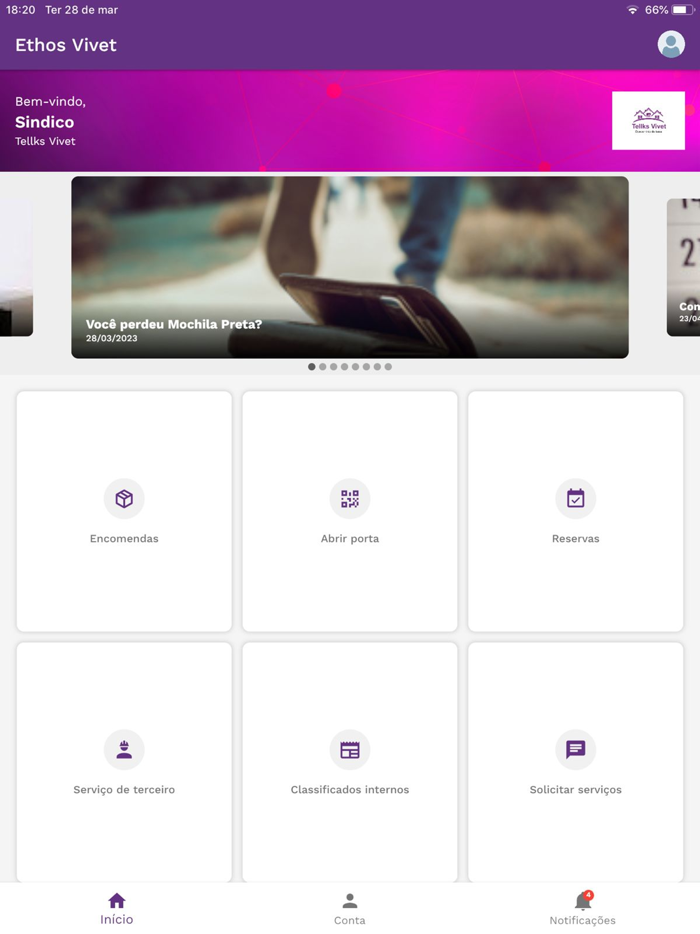Image resolution: width=700 pixels, height=934 pixels.
Task: Click the Ethos Vivet app title
Action: [66, 45]
